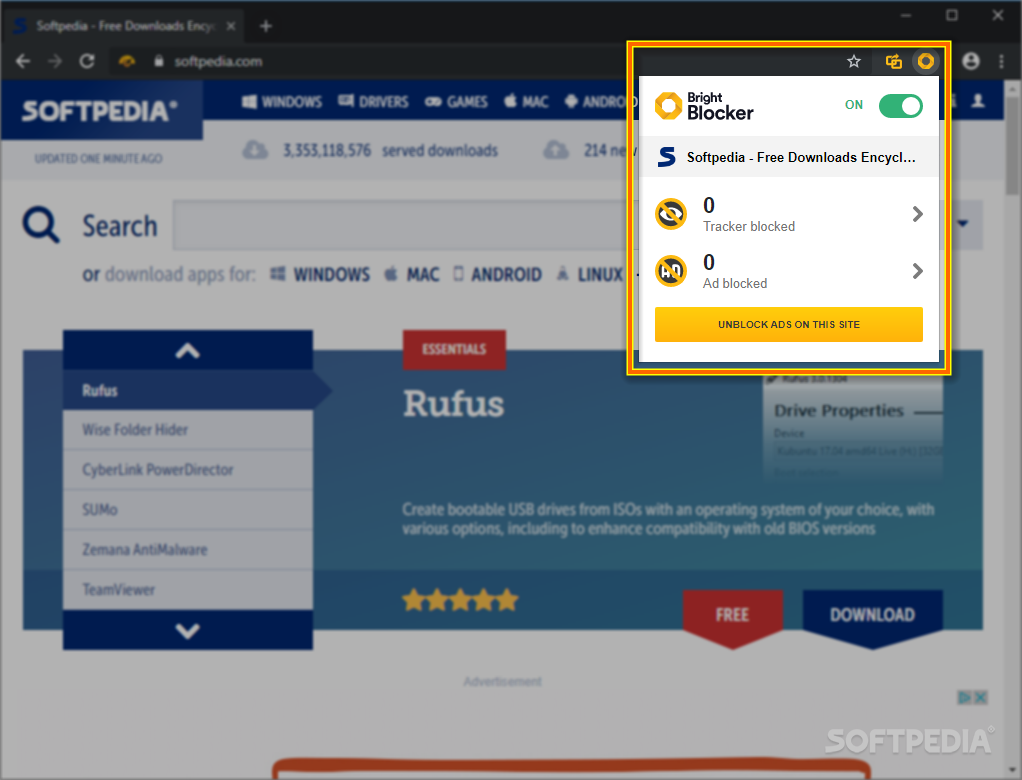Click the Rufus Drive Properties screenshot thumbnail
The image size is (1022, 780).
853,427
